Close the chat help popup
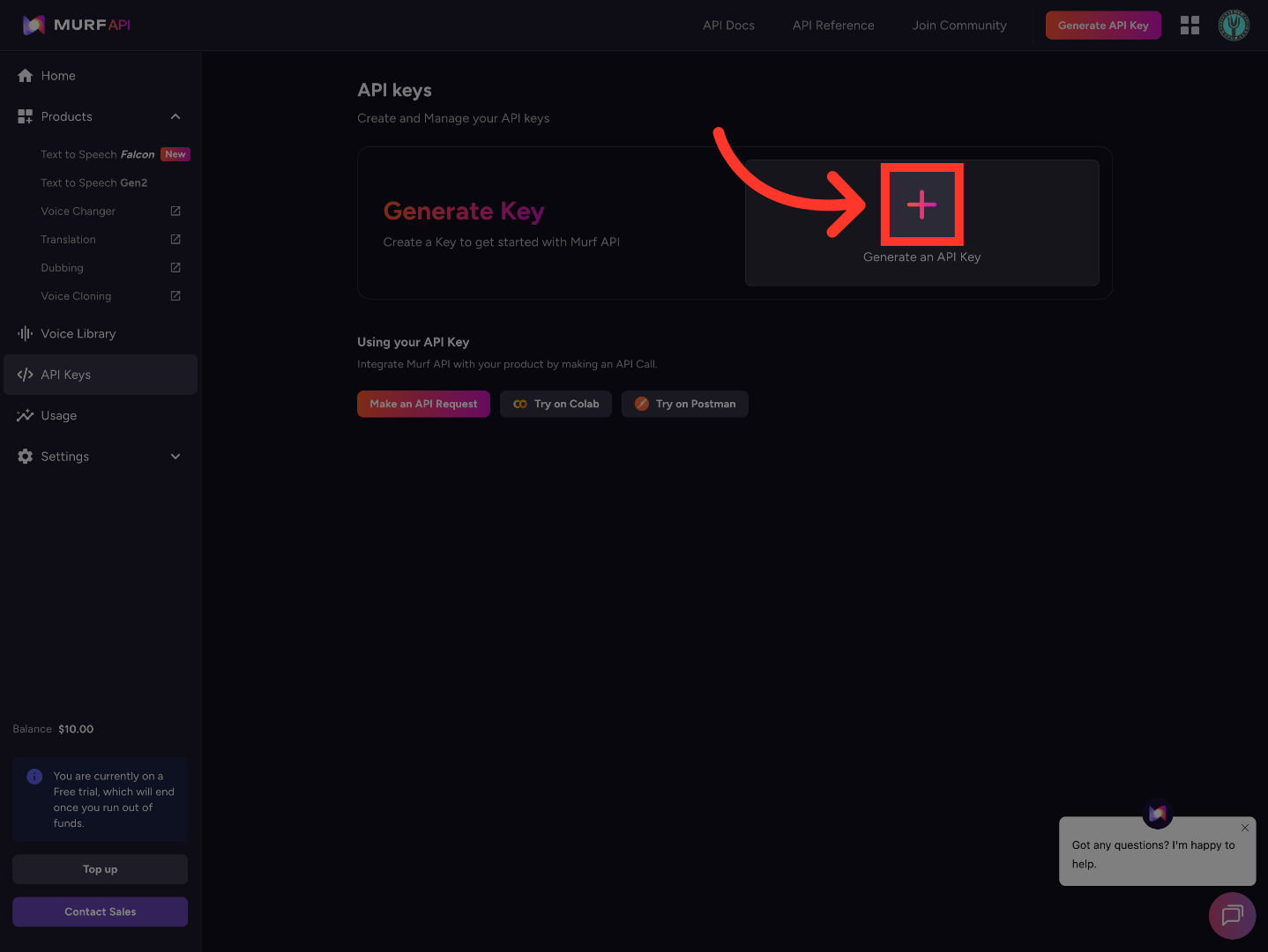Image resolution: width=1268 pixels, height=952 pixels. point(1245,828)
